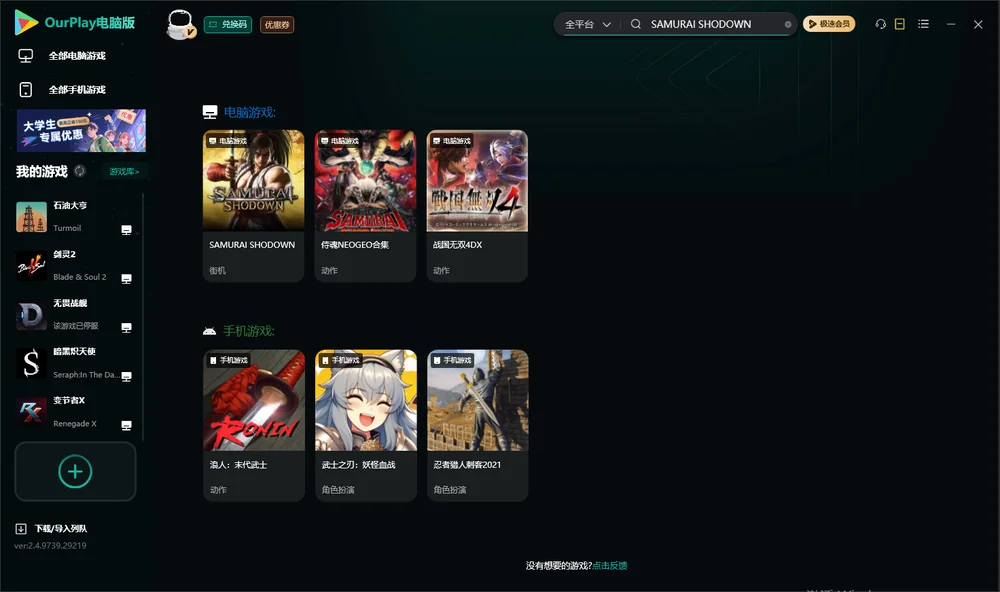
Task: Click the search magnifier icon
Action: [x=636, y=24]
